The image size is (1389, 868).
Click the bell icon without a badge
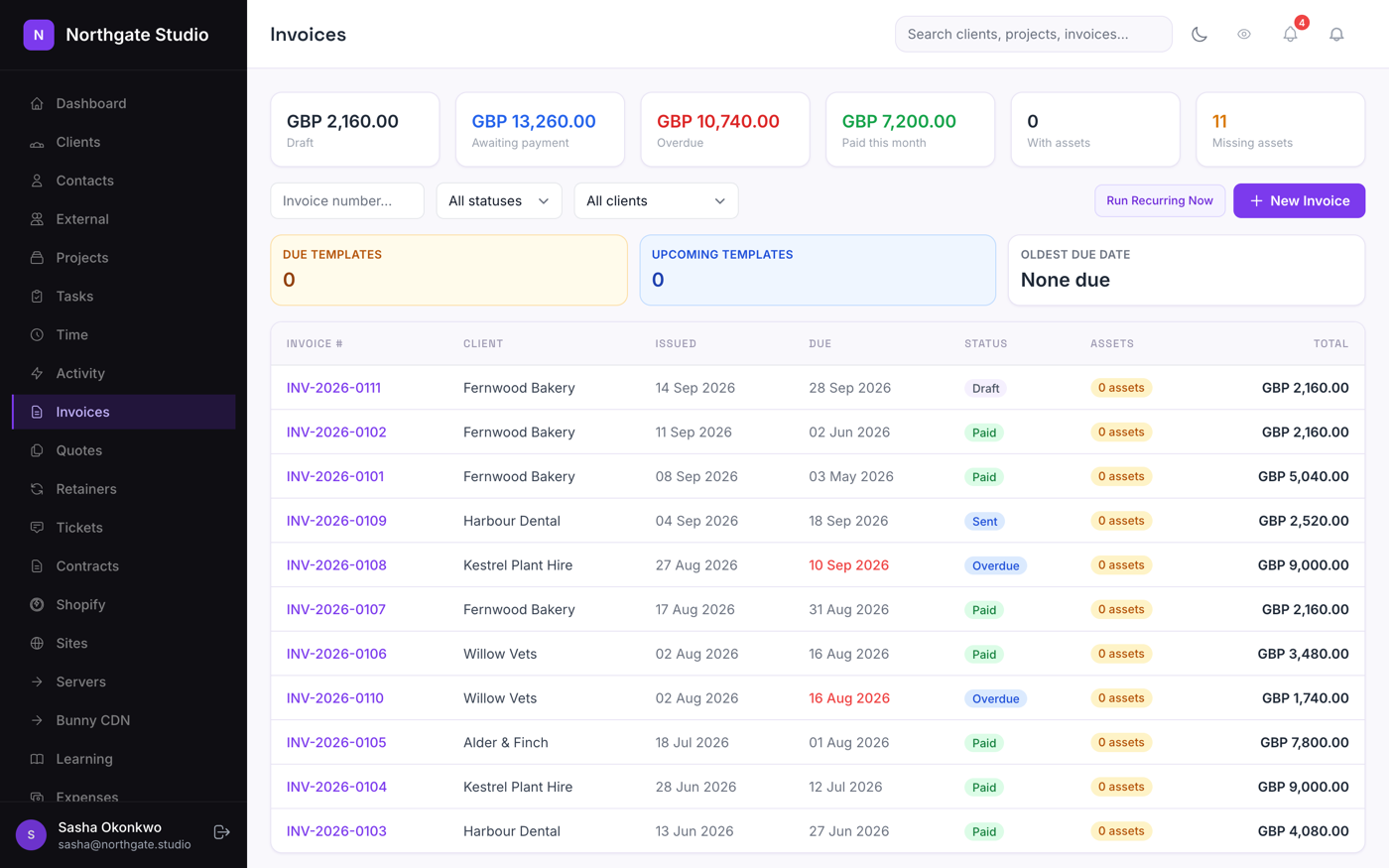coord(1336,34)
